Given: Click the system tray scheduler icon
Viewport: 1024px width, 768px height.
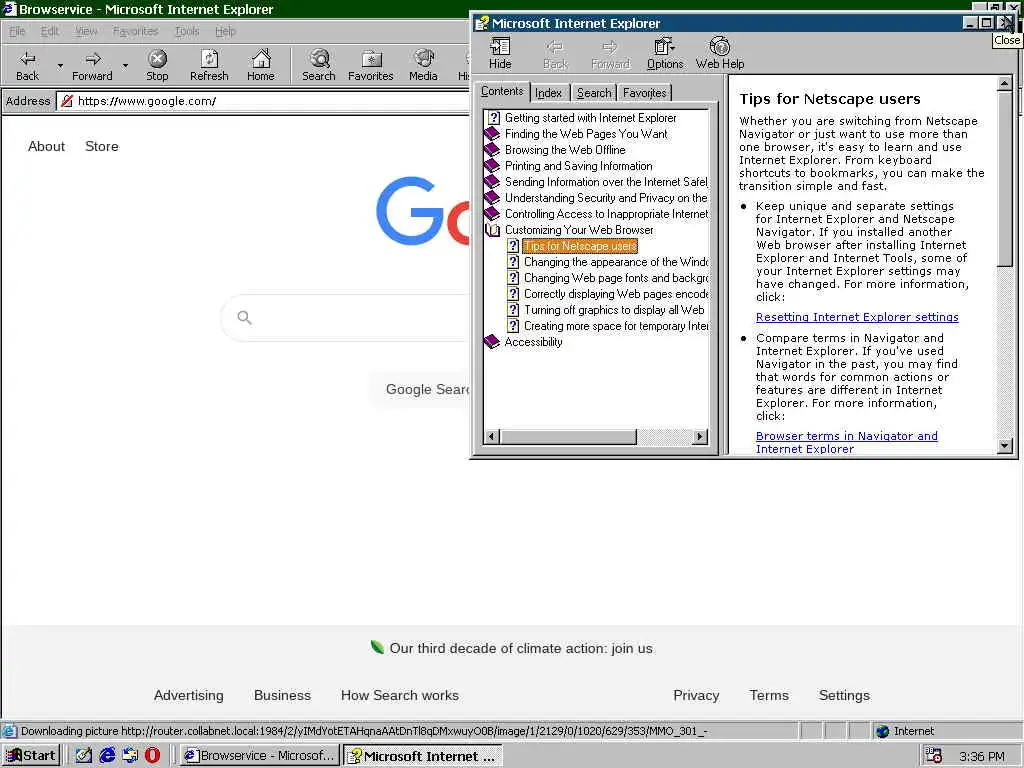Looking at the screenshot, I should (934, 756).
